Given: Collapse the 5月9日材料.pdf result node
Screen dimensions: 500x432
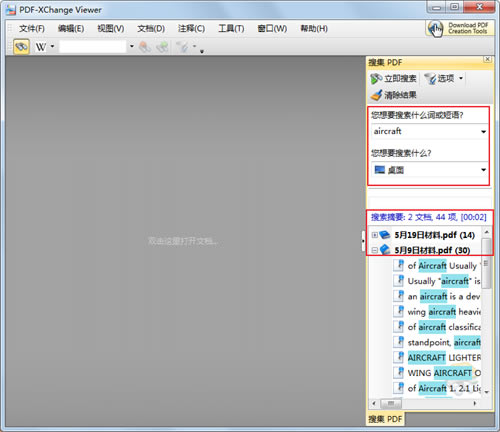Looking at the screenshot, I should click(x=375, y=250).
